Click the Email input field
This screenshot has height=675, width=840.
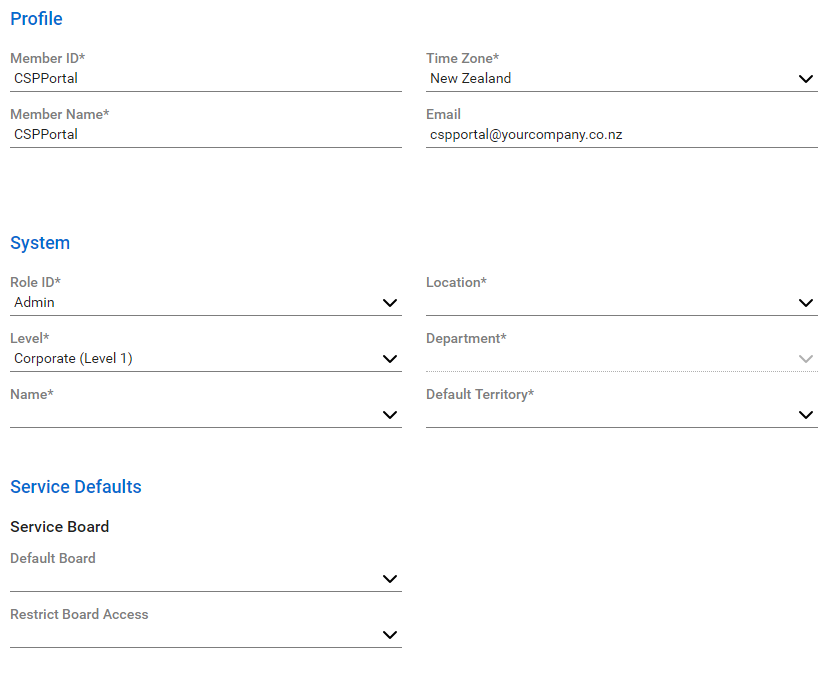[621, 134]
